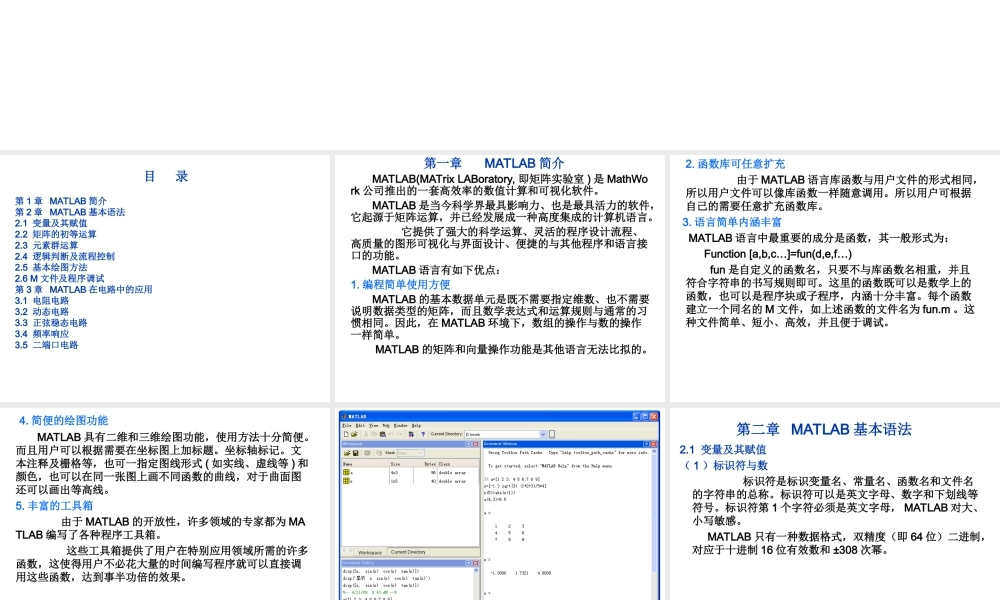
Task: Close the Workspace panel in MATLAB screenshot
Action: (476, 444)
